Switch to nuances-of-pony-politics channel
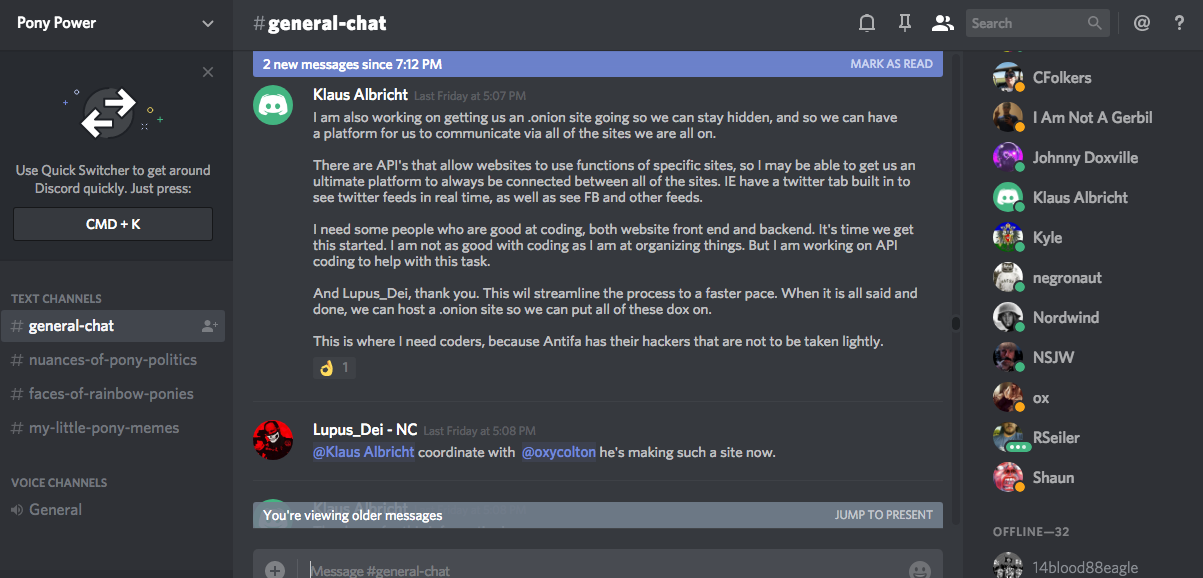The height and width of the screenshot is (578, 1203). coord(113,360)
